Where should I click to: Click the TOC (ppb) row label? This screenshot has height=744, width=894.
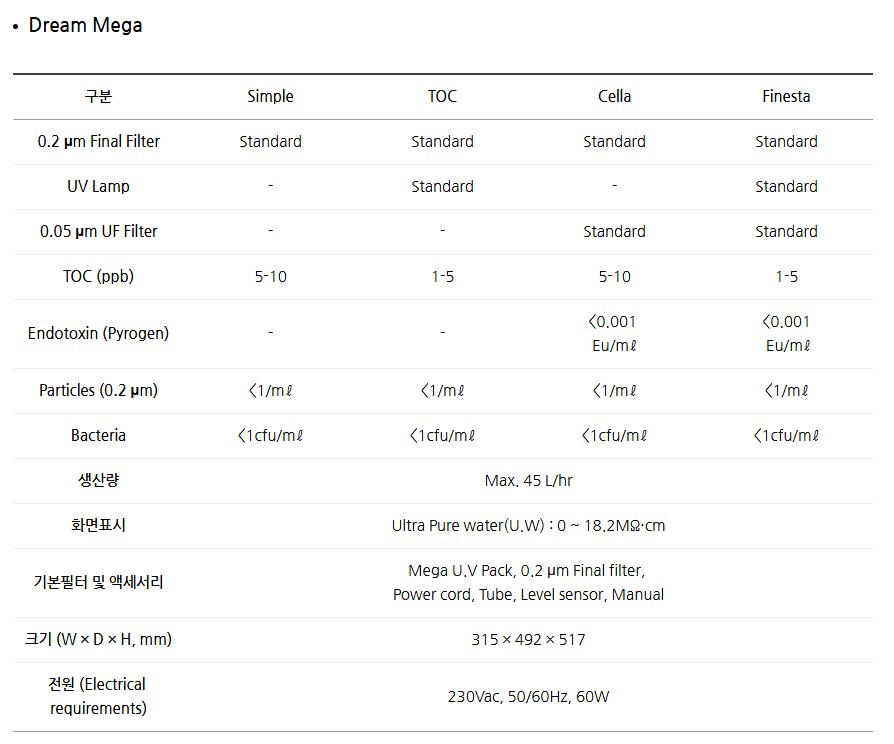98,277
